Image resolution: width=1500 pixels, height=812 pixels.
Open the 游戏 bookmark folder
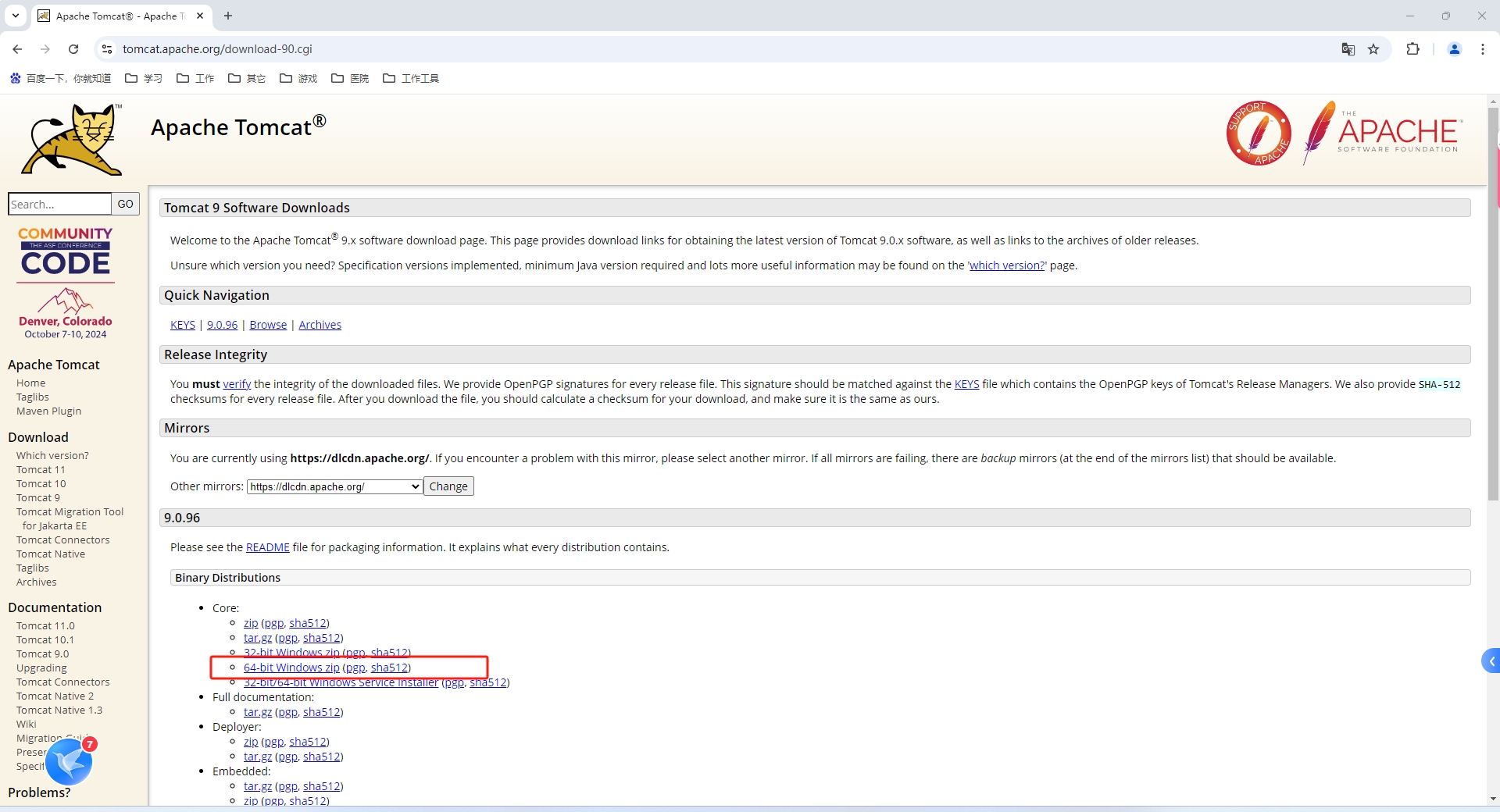[x=298, y=78]
